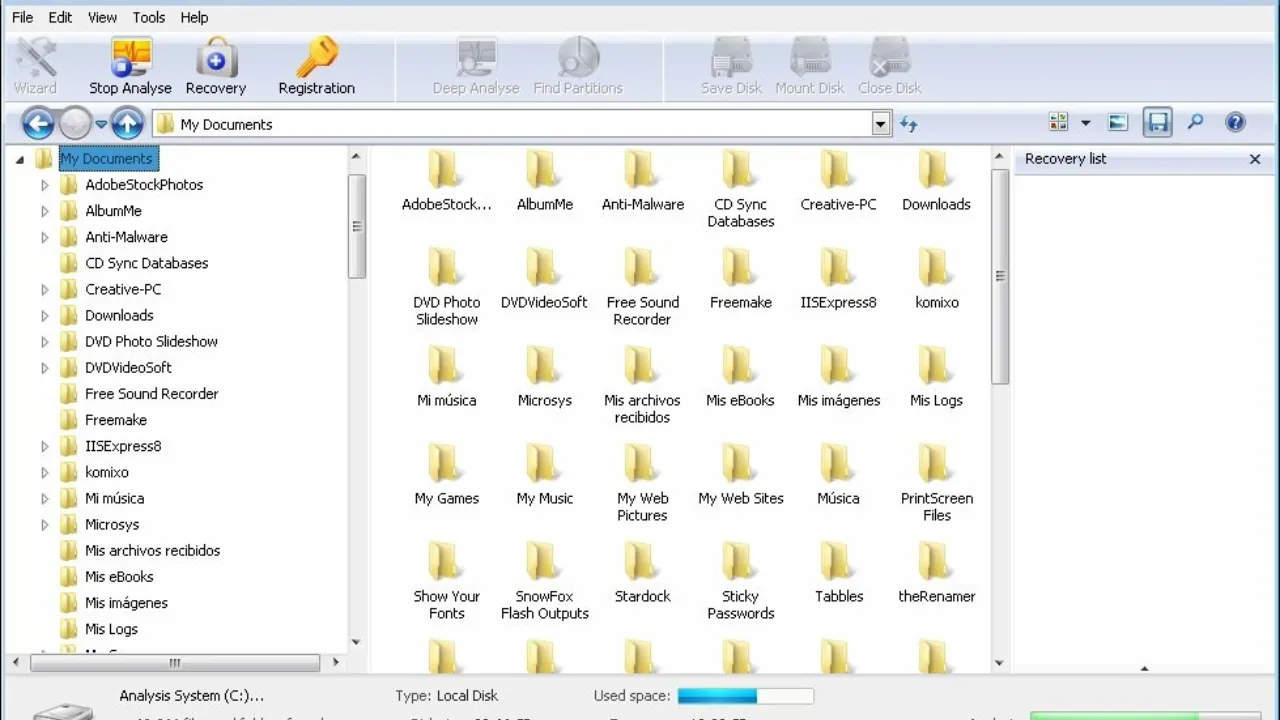Image resolution: width=1280 pixels, height=720 pixels.
Task: Select the Stardock folder icon
Action: (643, 562)
